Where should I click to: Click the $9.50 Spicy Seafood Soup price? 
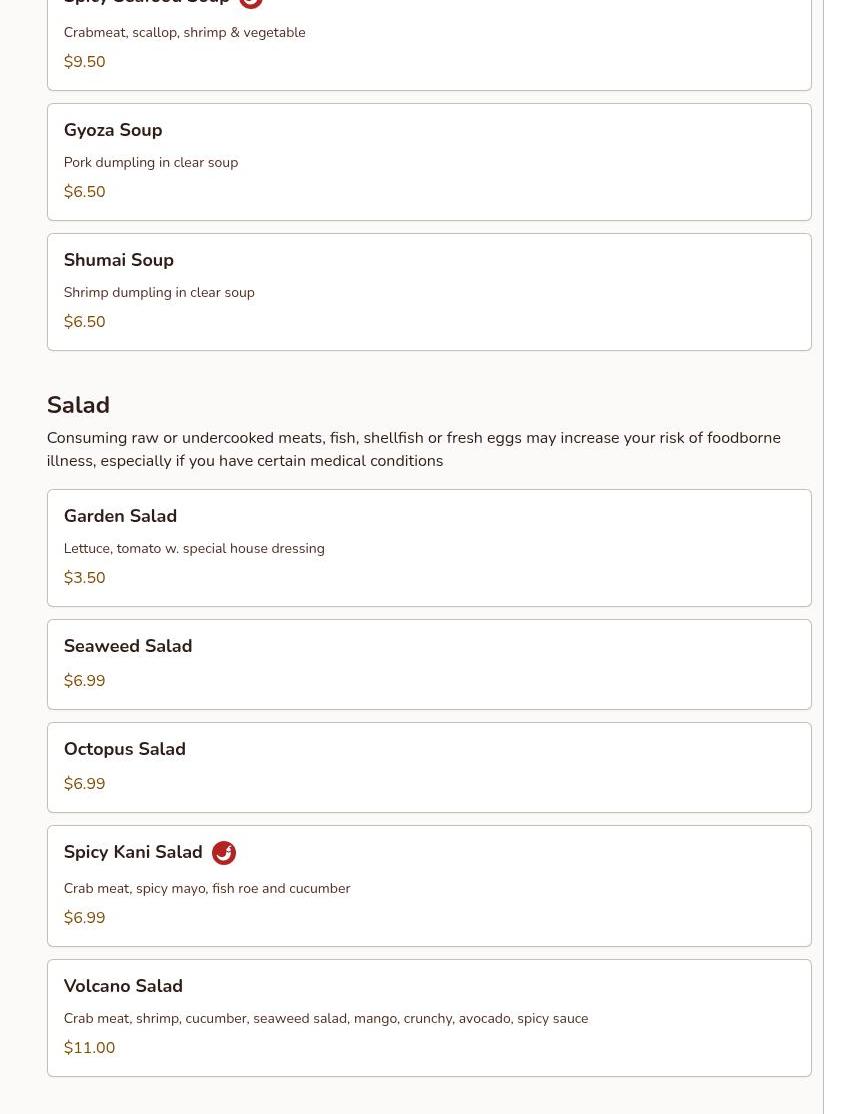point(84,62)
